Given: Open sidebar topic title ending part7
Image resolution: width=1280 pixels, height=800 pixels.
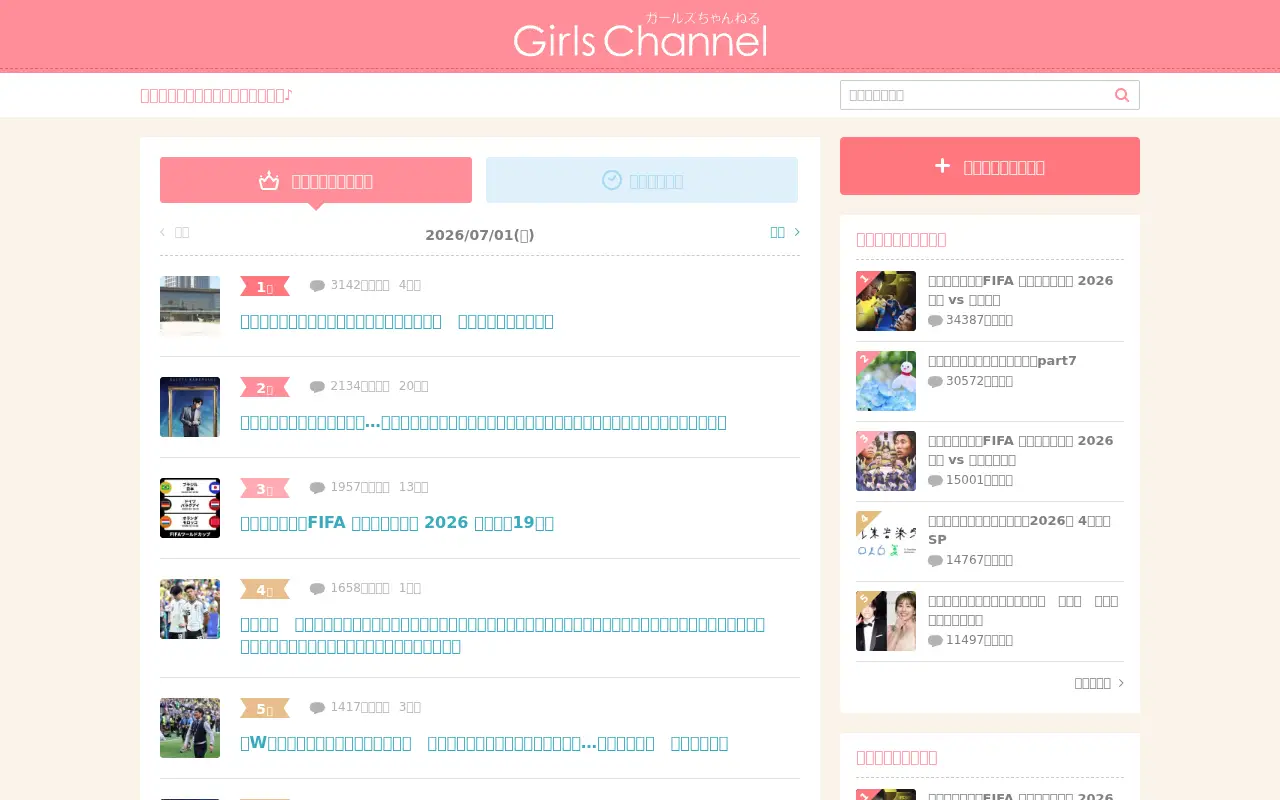Looking at the screenshot, I should click(x=1002, y=360).
